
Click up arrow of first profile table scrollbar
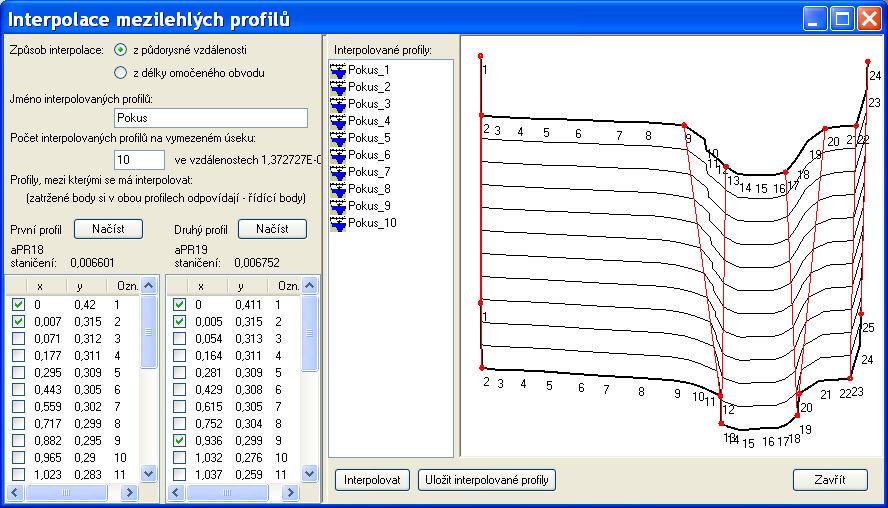pyautogui.click(x=148, y=286)
